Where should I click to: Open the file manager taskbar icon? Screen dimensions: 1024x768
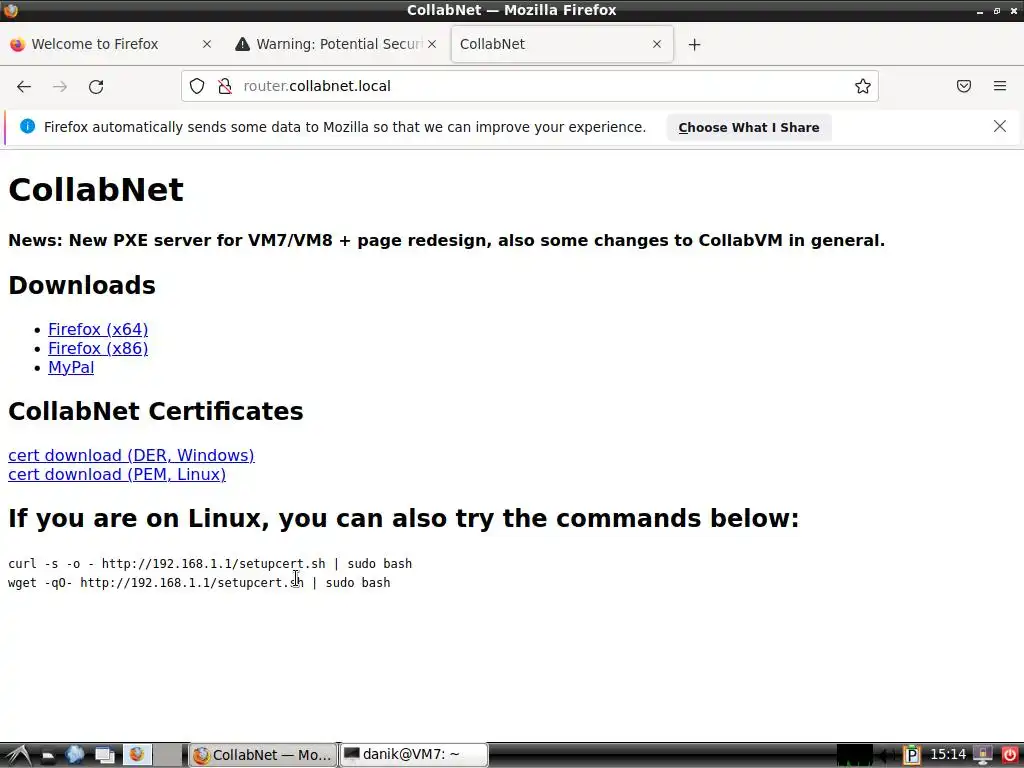coord(47,756)
